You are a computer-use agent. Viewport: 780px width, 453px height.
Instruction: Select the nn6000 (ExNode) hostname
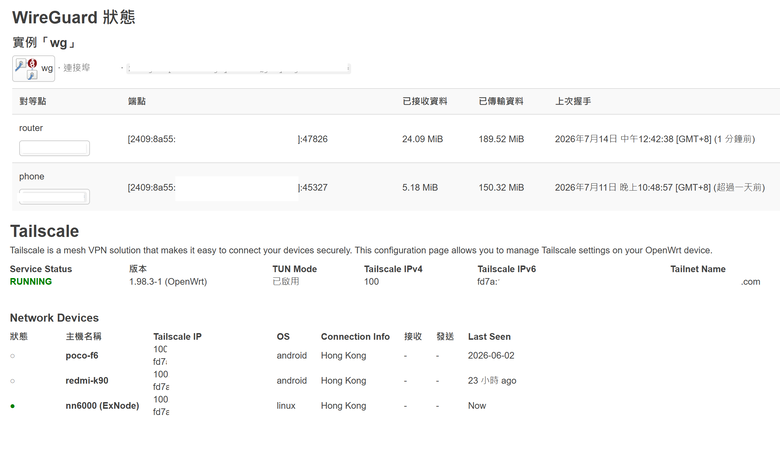[x=102, y=406]
